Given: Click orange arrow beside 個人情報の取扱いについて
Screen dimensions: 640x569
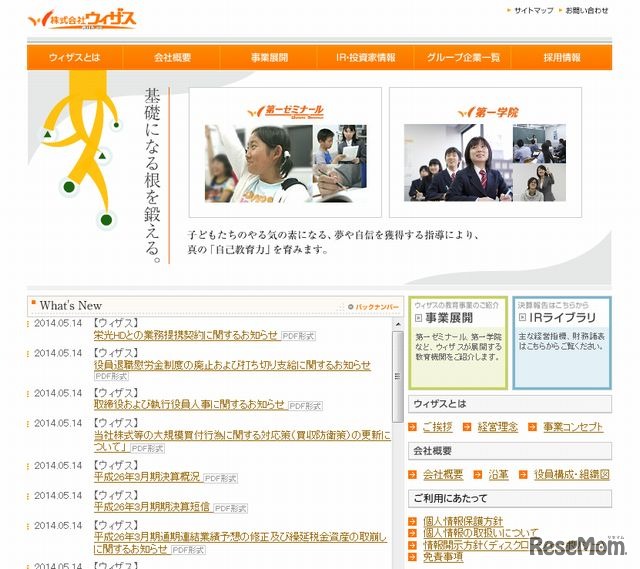Looking at the screenshot, I should [x=413, y=533].
